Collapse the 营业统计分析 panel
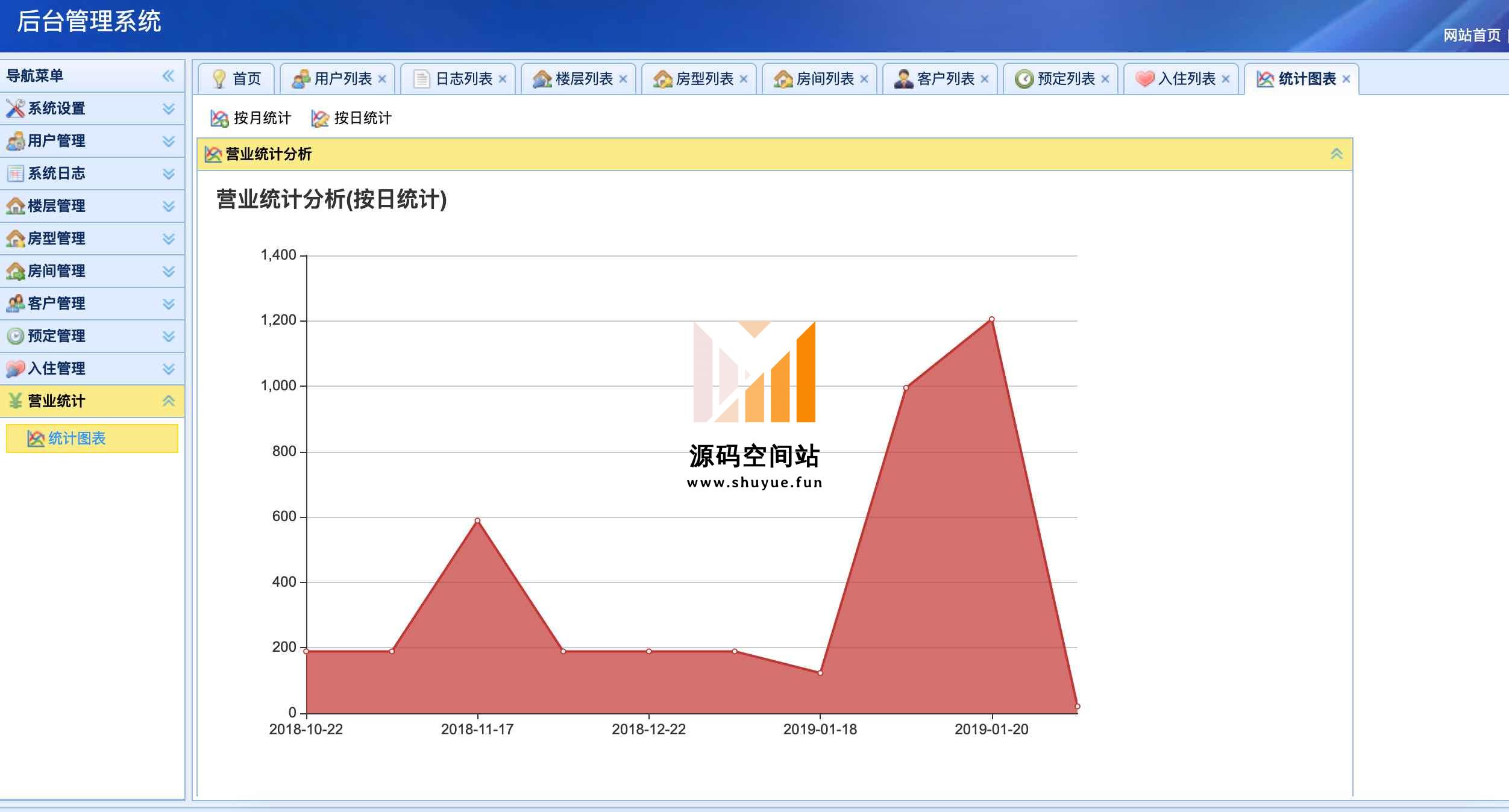 (1336, 154)
